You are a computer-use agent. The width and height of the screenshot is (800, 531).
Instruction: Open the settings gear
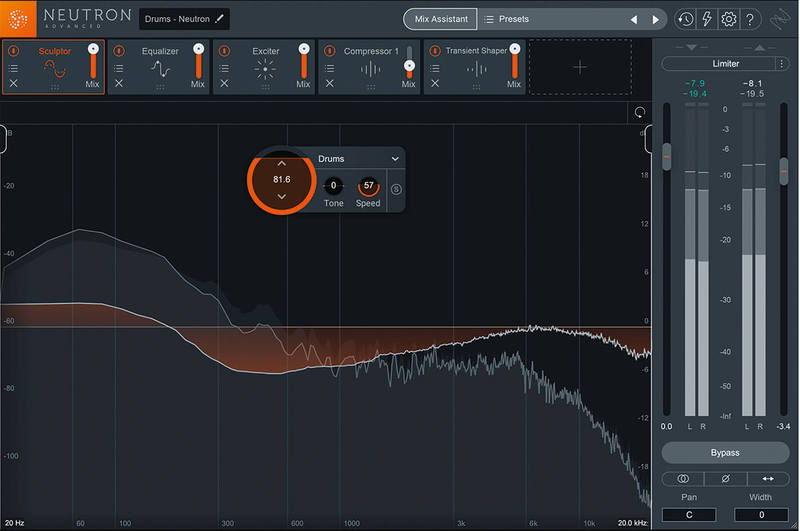point(728,19)
